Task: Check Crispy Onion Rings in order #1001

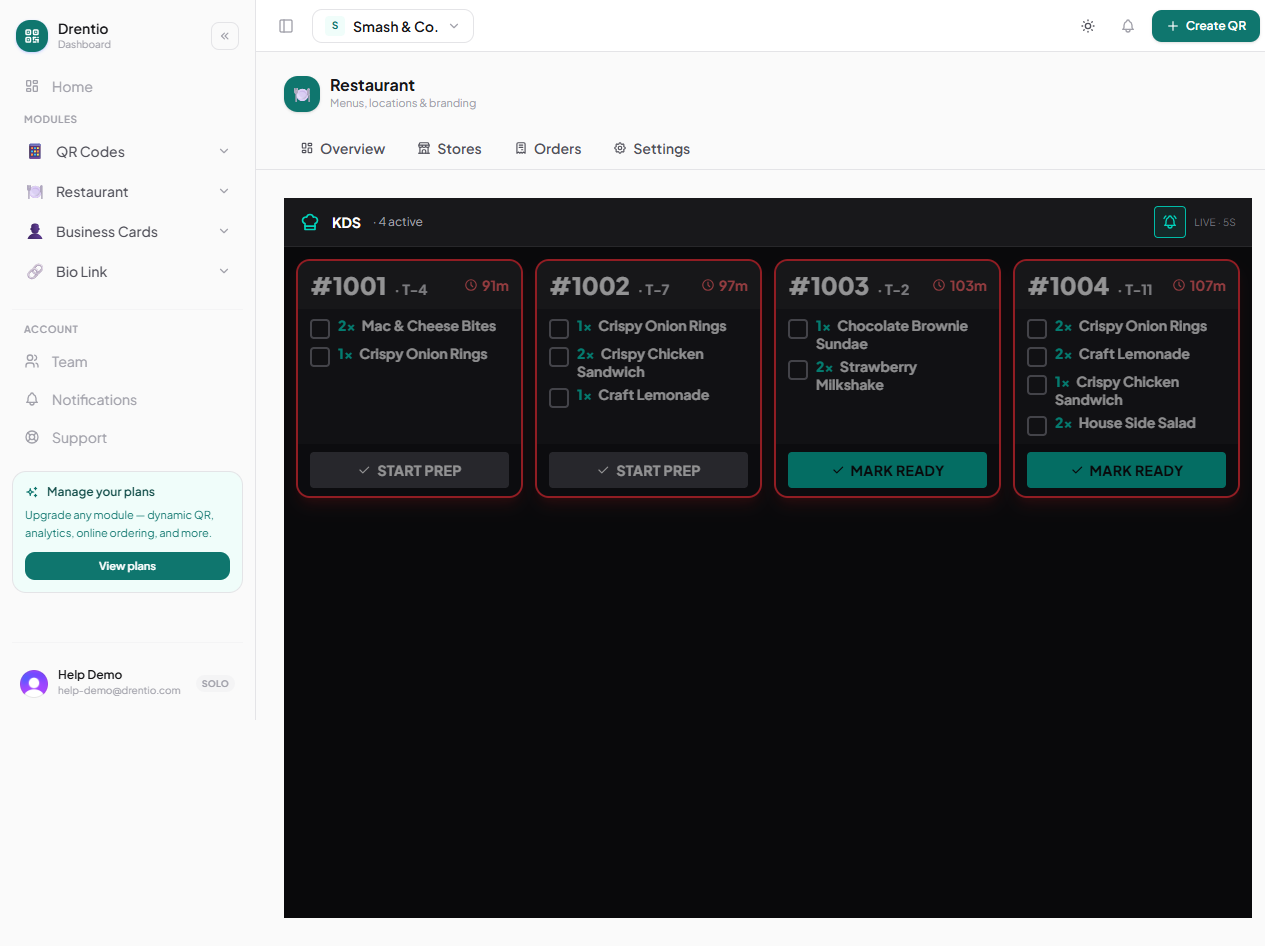Action: pos(320,357)
